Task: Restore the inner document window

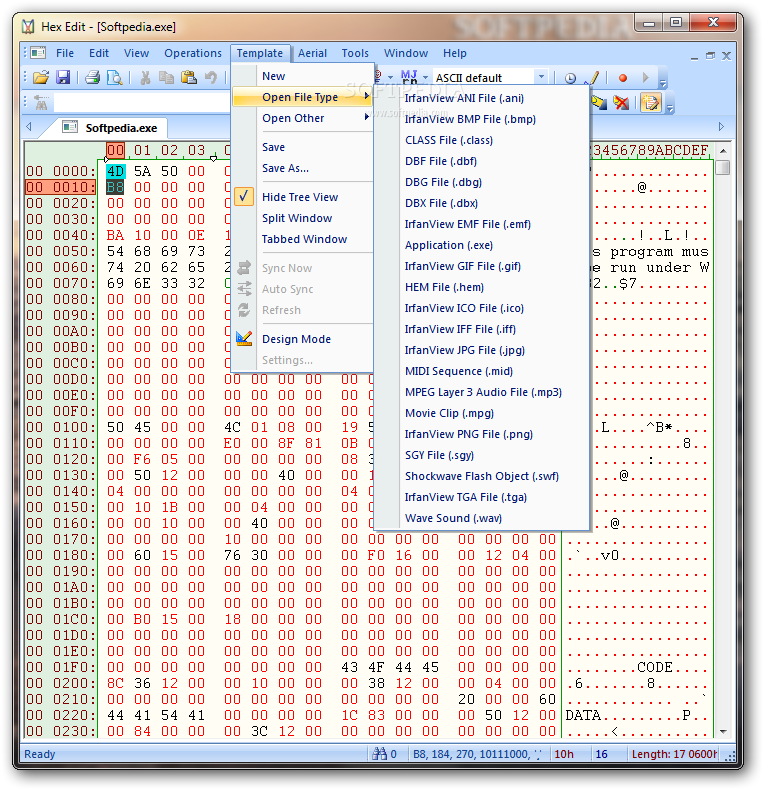Action: point(710,56)
